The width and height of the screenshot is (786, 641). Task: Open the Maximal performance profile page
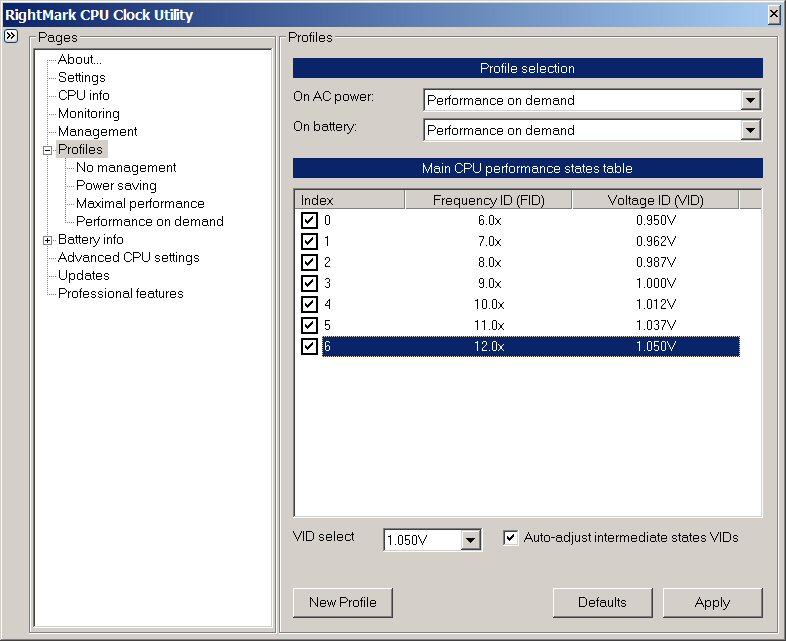[140, 203]
